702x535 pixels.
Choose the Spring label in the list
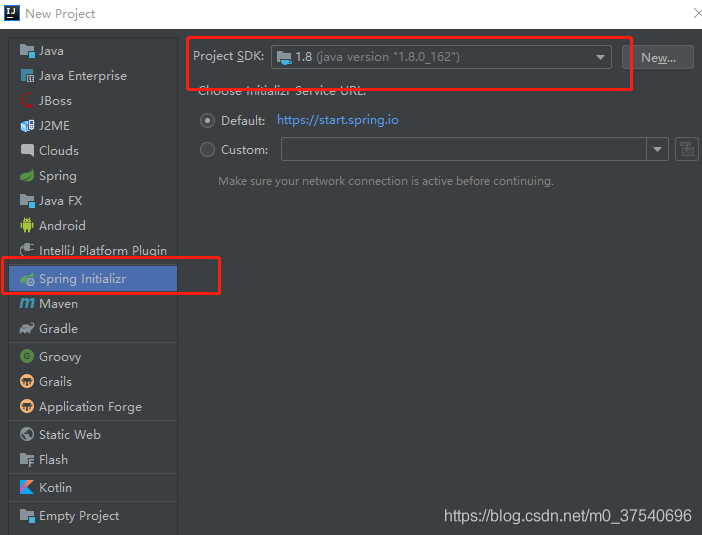58,176
